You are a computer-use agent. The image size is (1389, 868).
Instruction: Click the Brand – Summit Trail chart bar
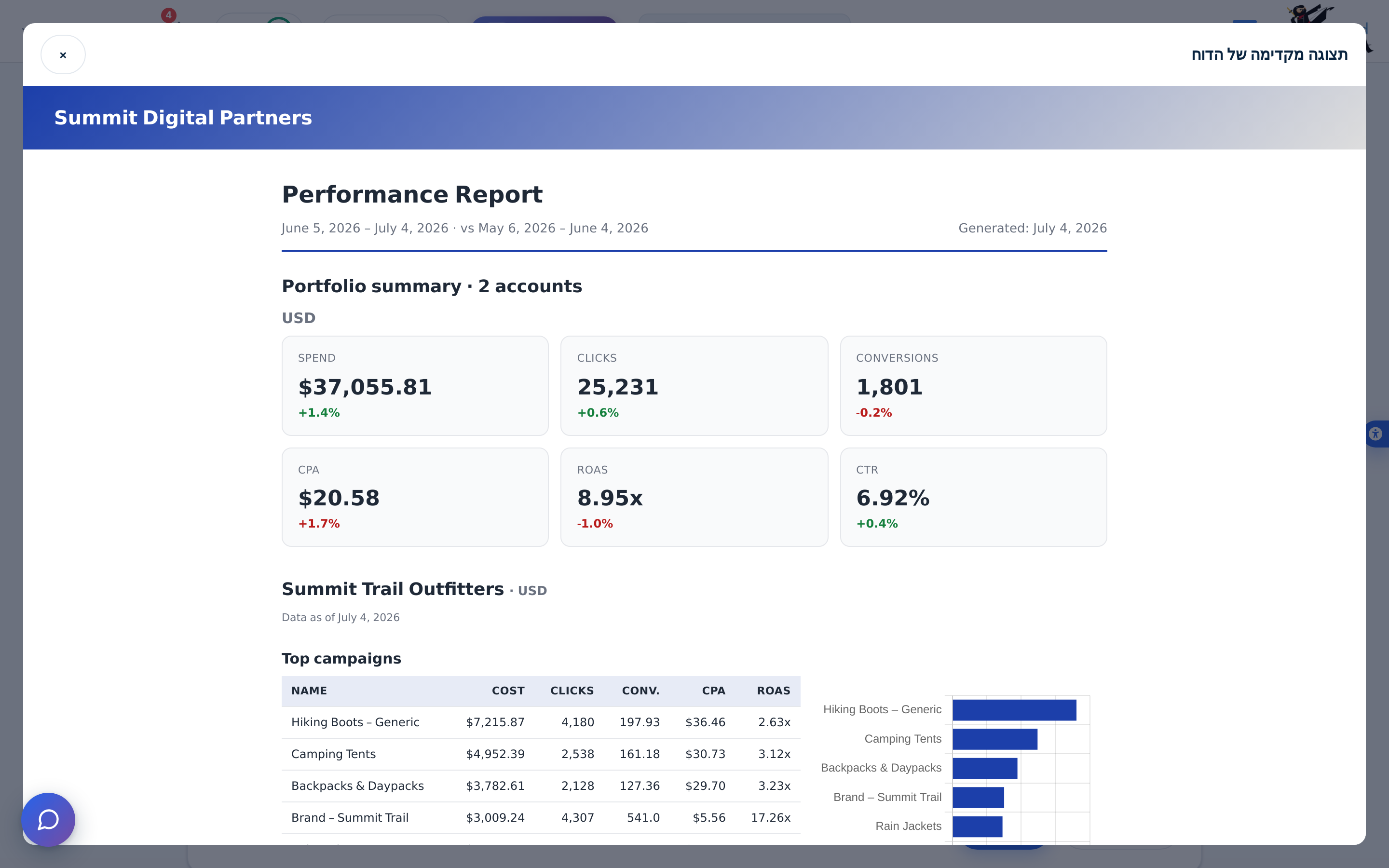(x=978, y=798)
